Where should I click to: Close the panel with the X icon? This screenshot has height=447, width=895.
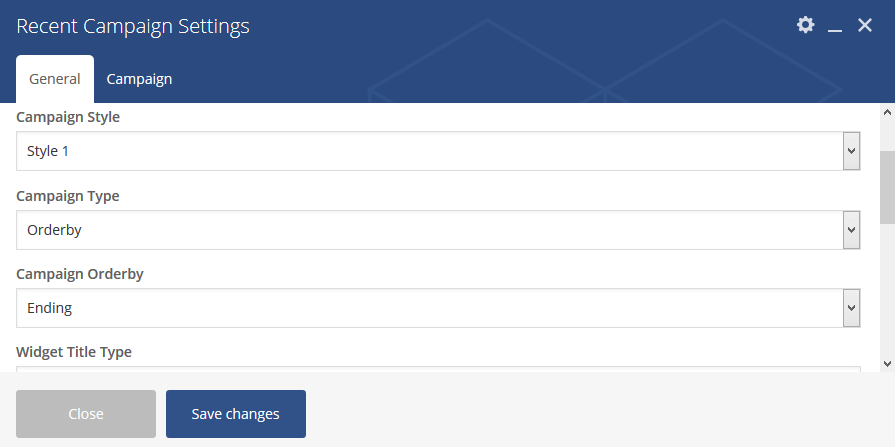coord(865,25)
